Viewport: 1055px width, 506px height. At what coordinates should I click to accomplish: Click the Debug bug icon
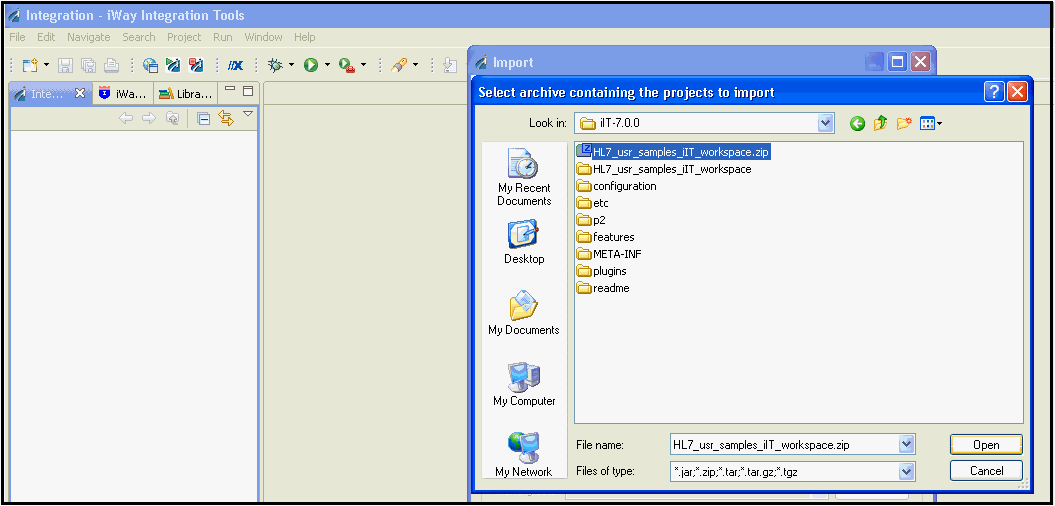[275, 65]
